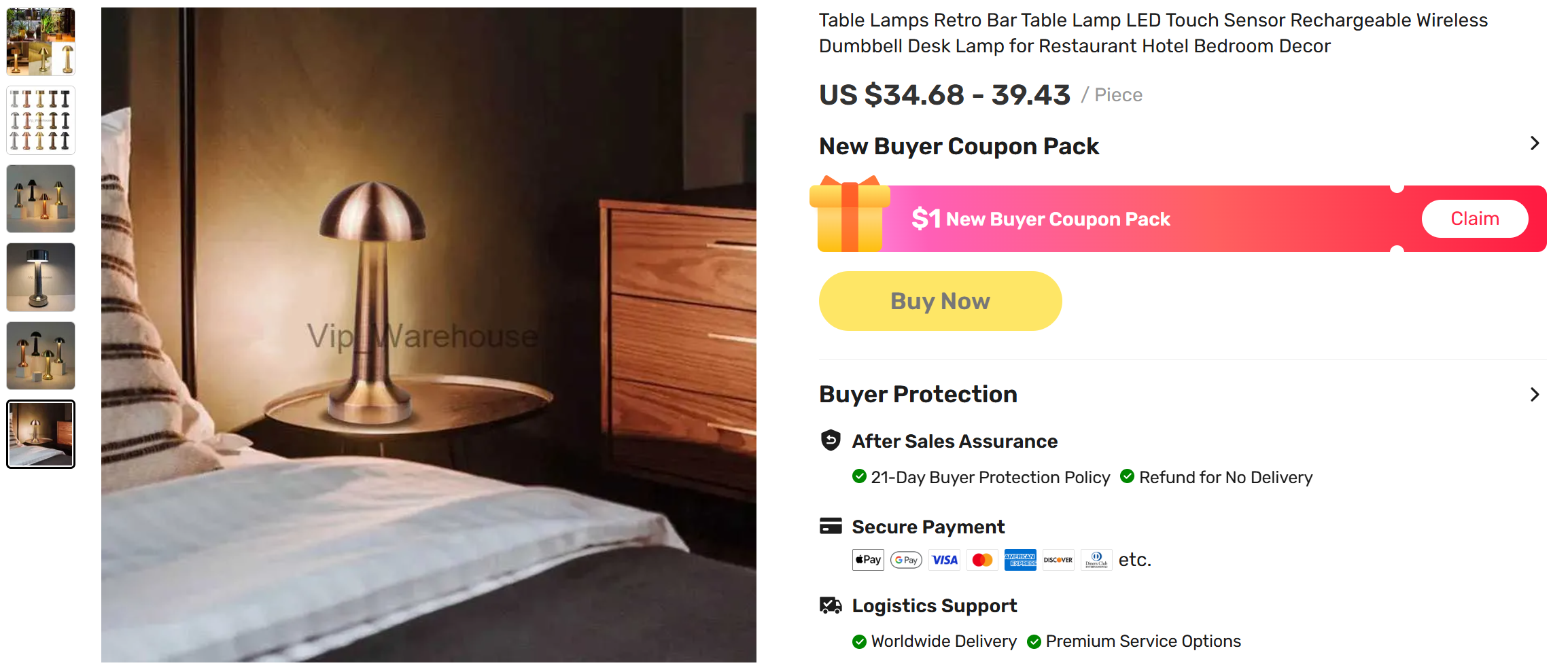Click the Google Pay payment icon
Image resolution: width=1568 pixels, height=672 pixels.
906,560
